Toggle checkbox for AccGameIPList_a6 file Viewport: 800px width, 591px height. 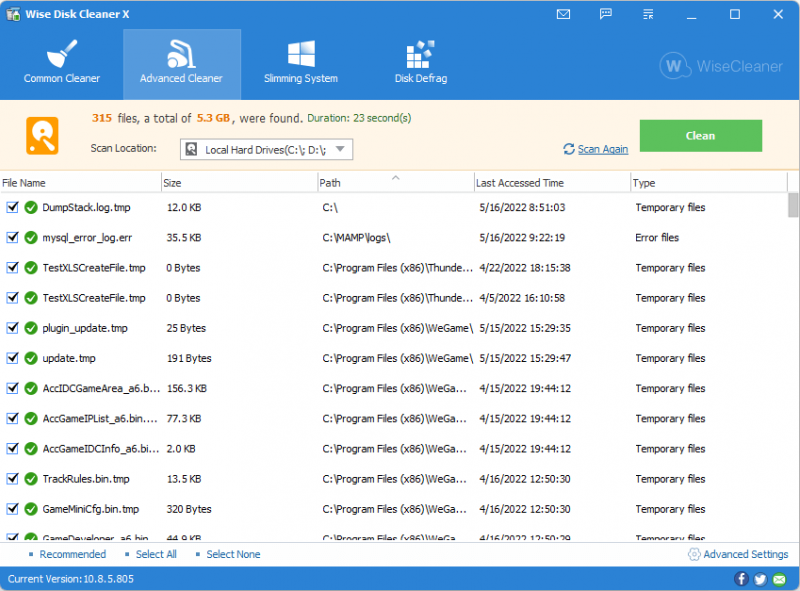(x=13, y=418)
